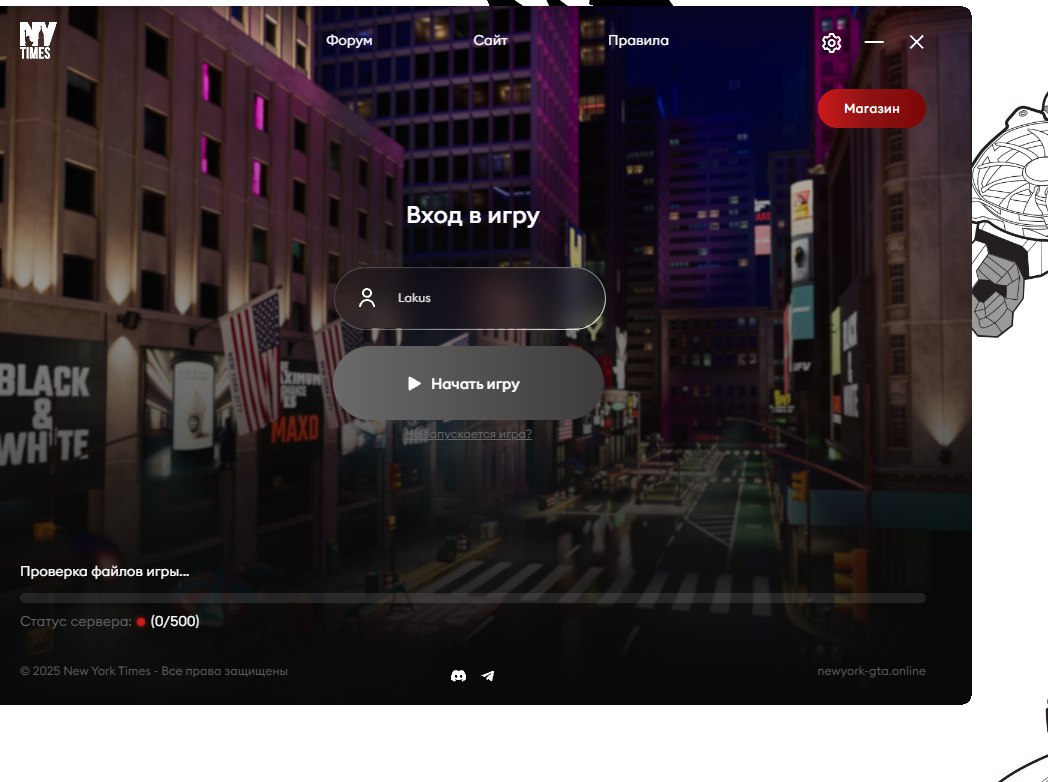Image resolution: width=1048 pixels, height=782 pixels.
Task: Click the red server status indicator
Action: [141, 622]
